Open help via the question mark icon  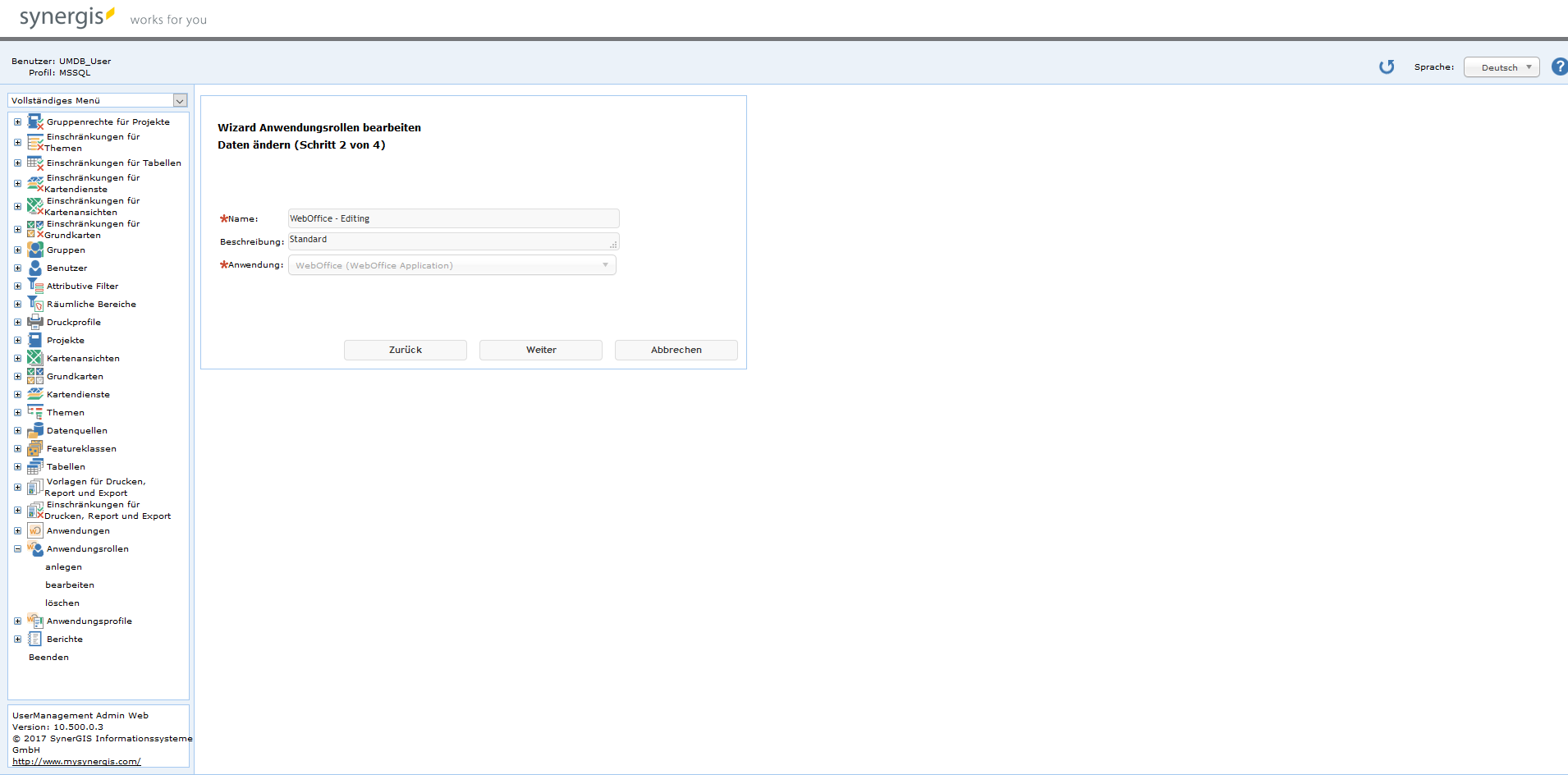[1559, 66]
